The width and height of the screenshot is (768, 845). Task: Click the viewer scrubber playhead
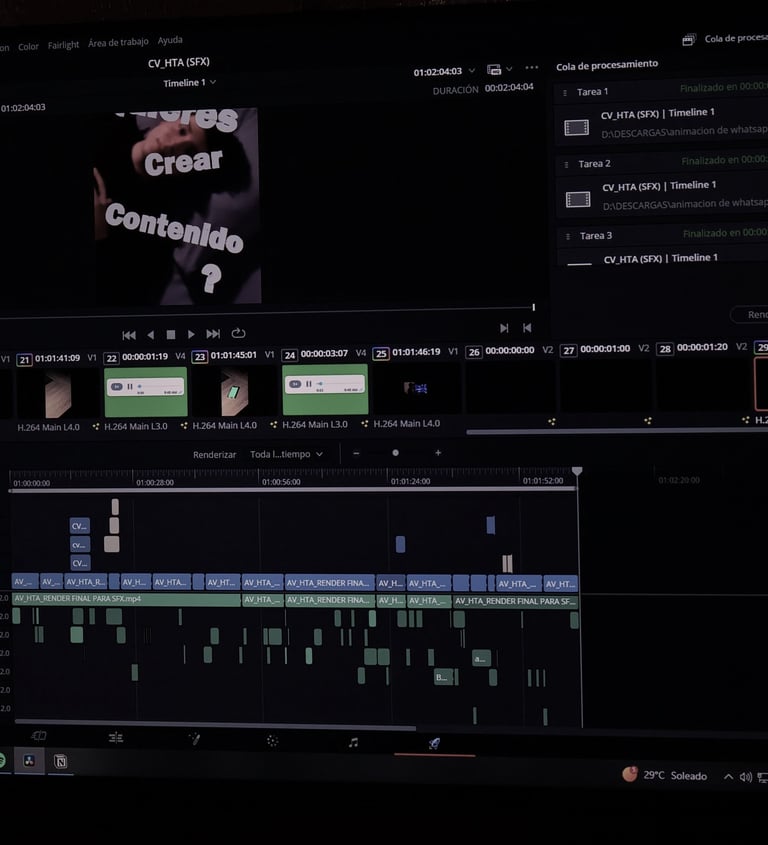coord(534,307)
